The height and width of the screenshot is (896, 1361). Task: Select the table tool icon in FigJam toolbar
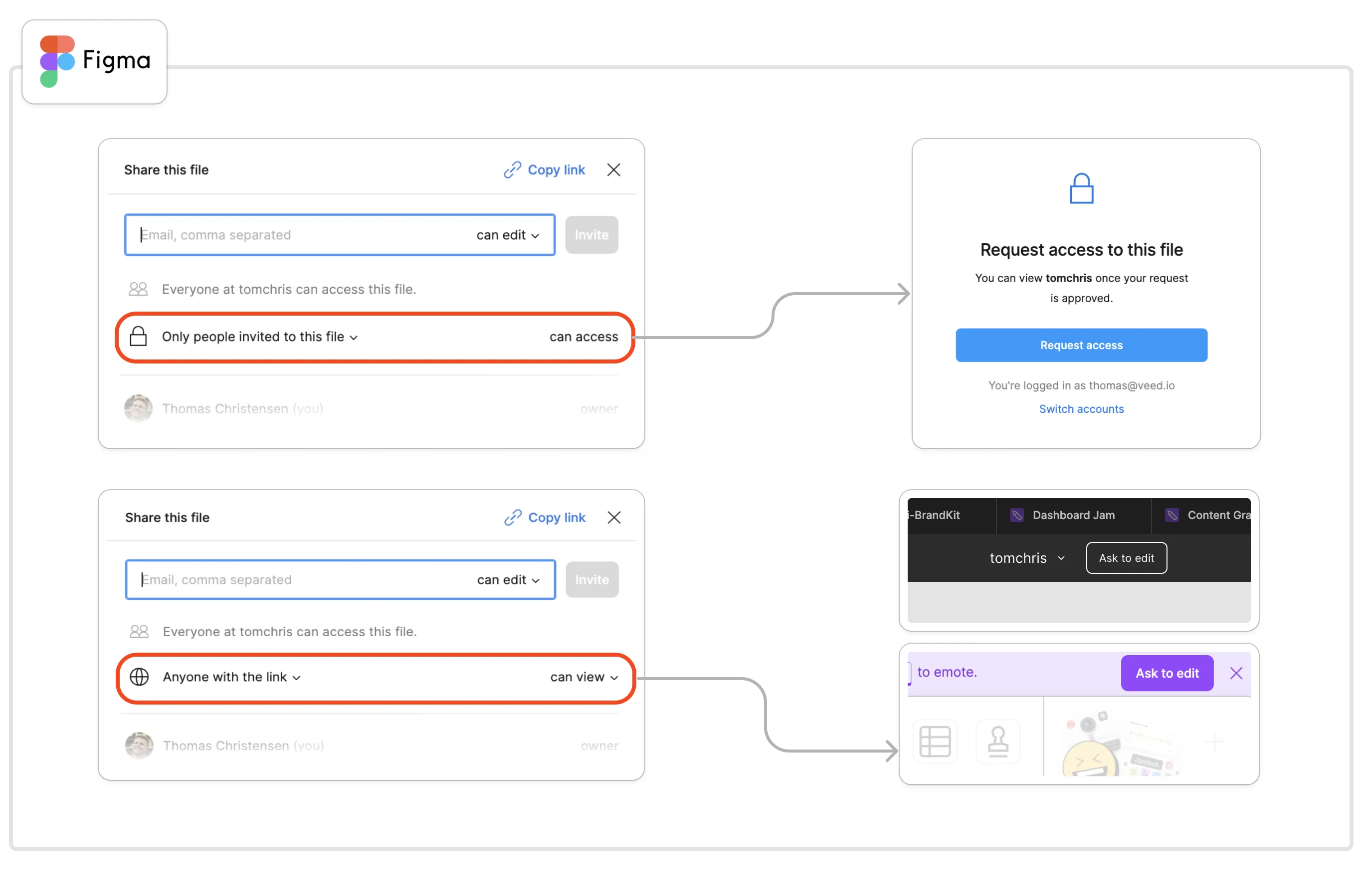pos(935,741)
